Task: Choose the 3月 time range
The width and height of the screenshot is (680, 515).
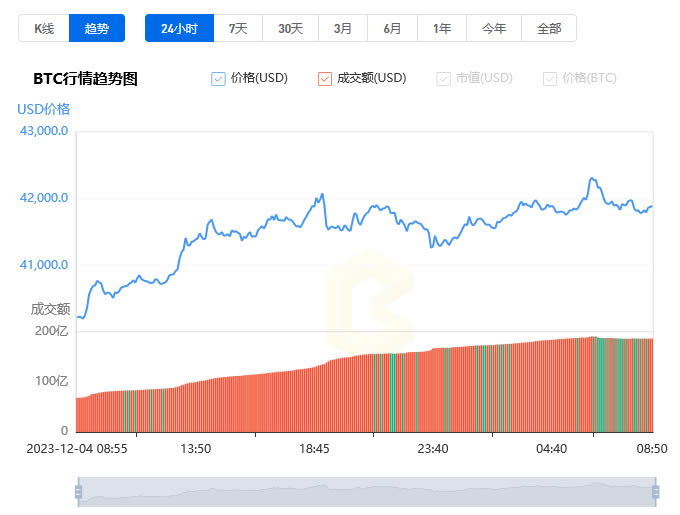Action: 342,28
